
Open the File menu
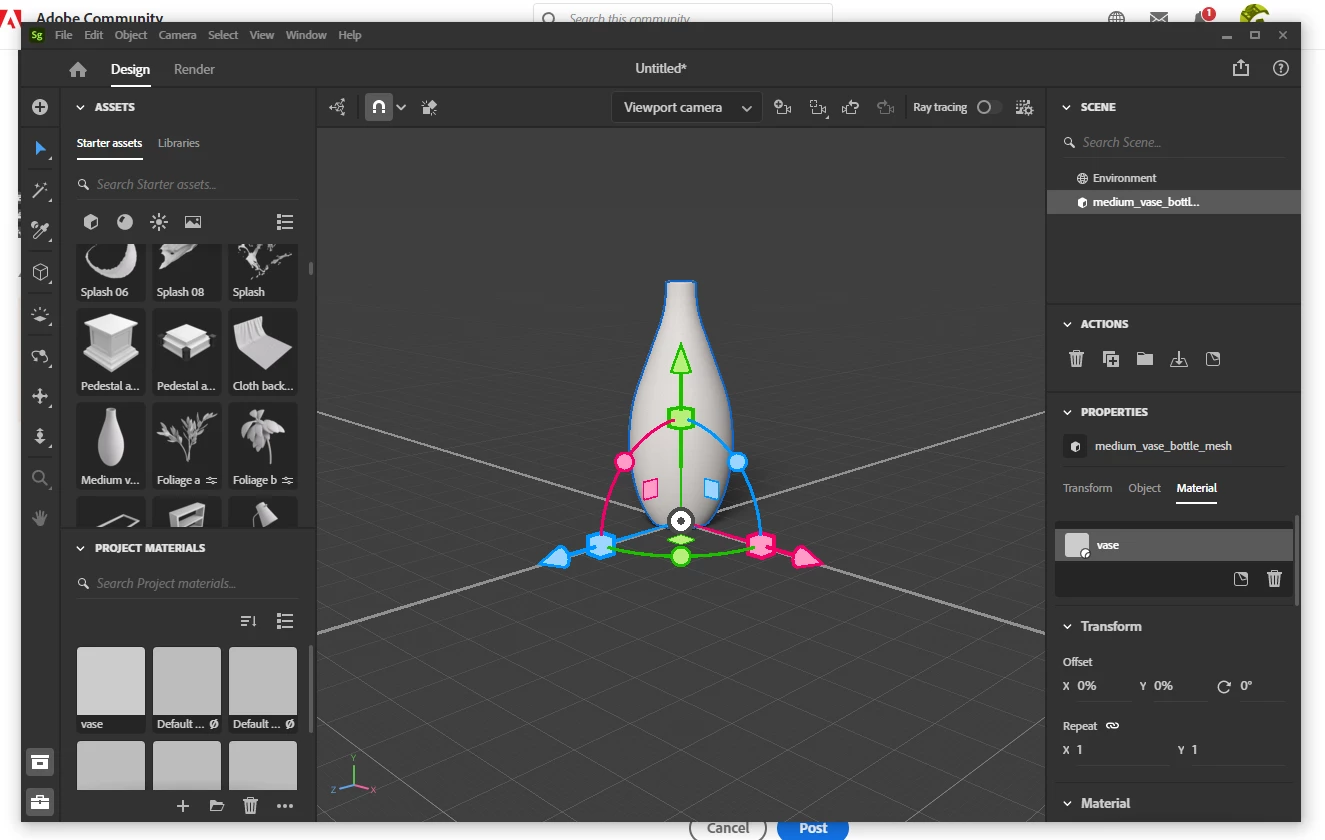(63, 35)
